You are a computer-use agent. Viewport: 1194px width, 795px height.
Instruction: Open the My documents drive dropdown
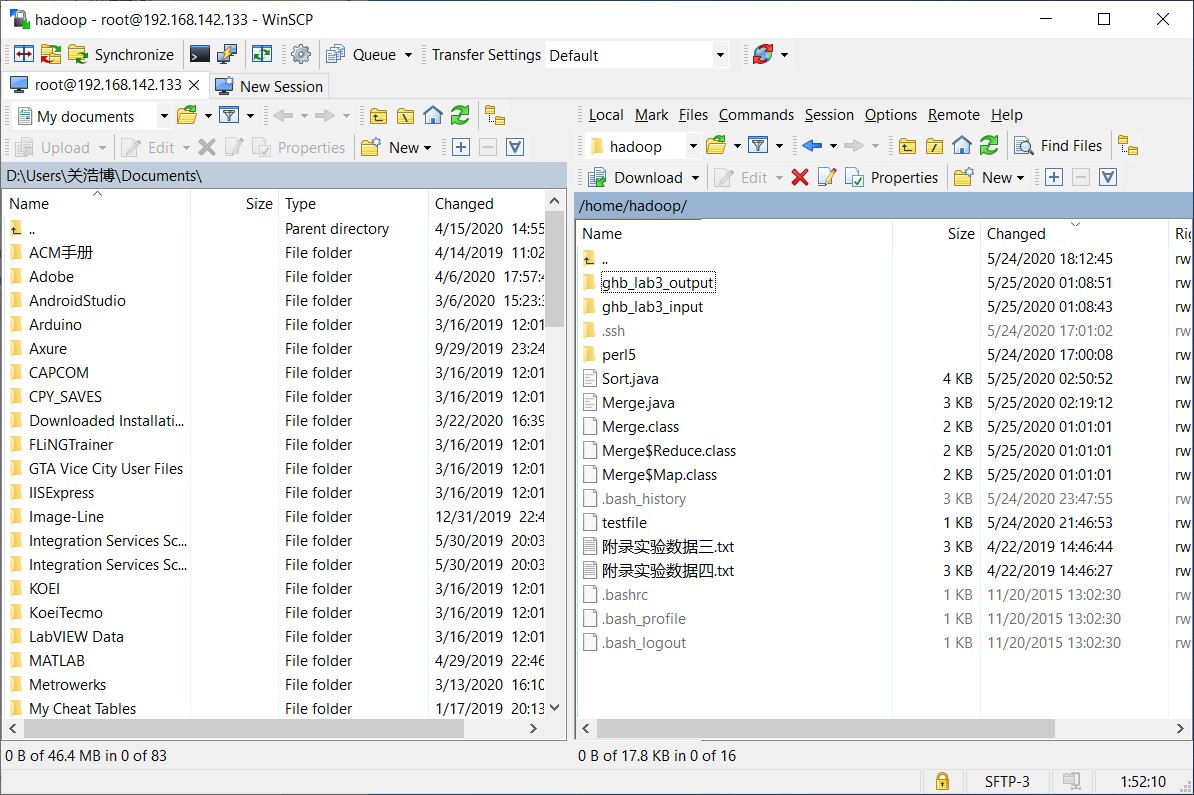click(164, 116)
